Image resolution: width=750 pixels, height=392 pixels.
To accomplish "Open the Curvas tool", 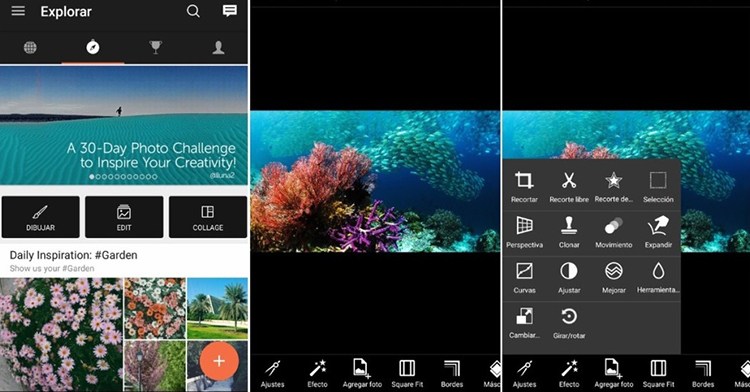I will pos(524,278).
